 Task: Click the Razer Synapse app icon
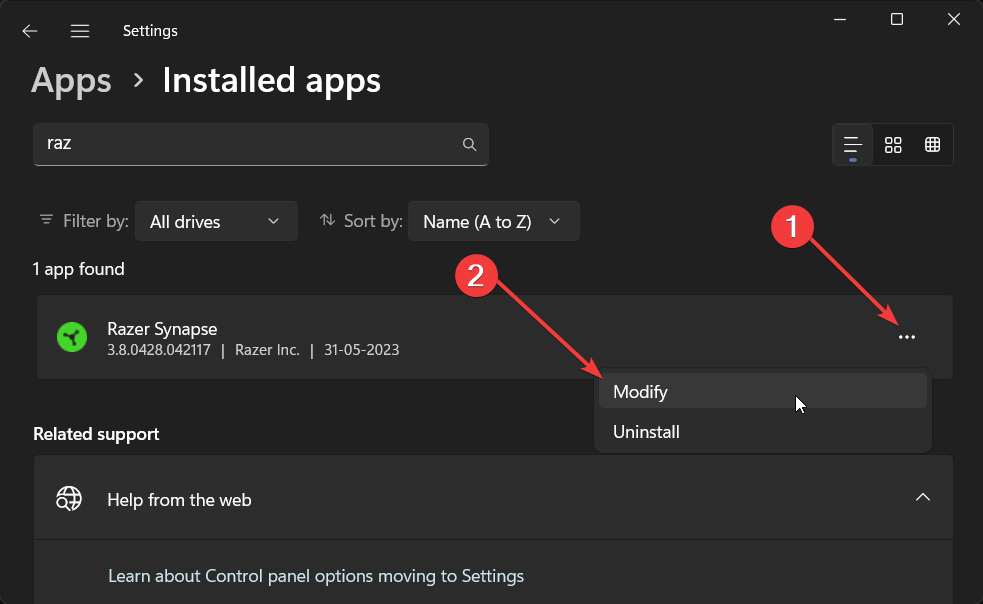pos(72,337)
